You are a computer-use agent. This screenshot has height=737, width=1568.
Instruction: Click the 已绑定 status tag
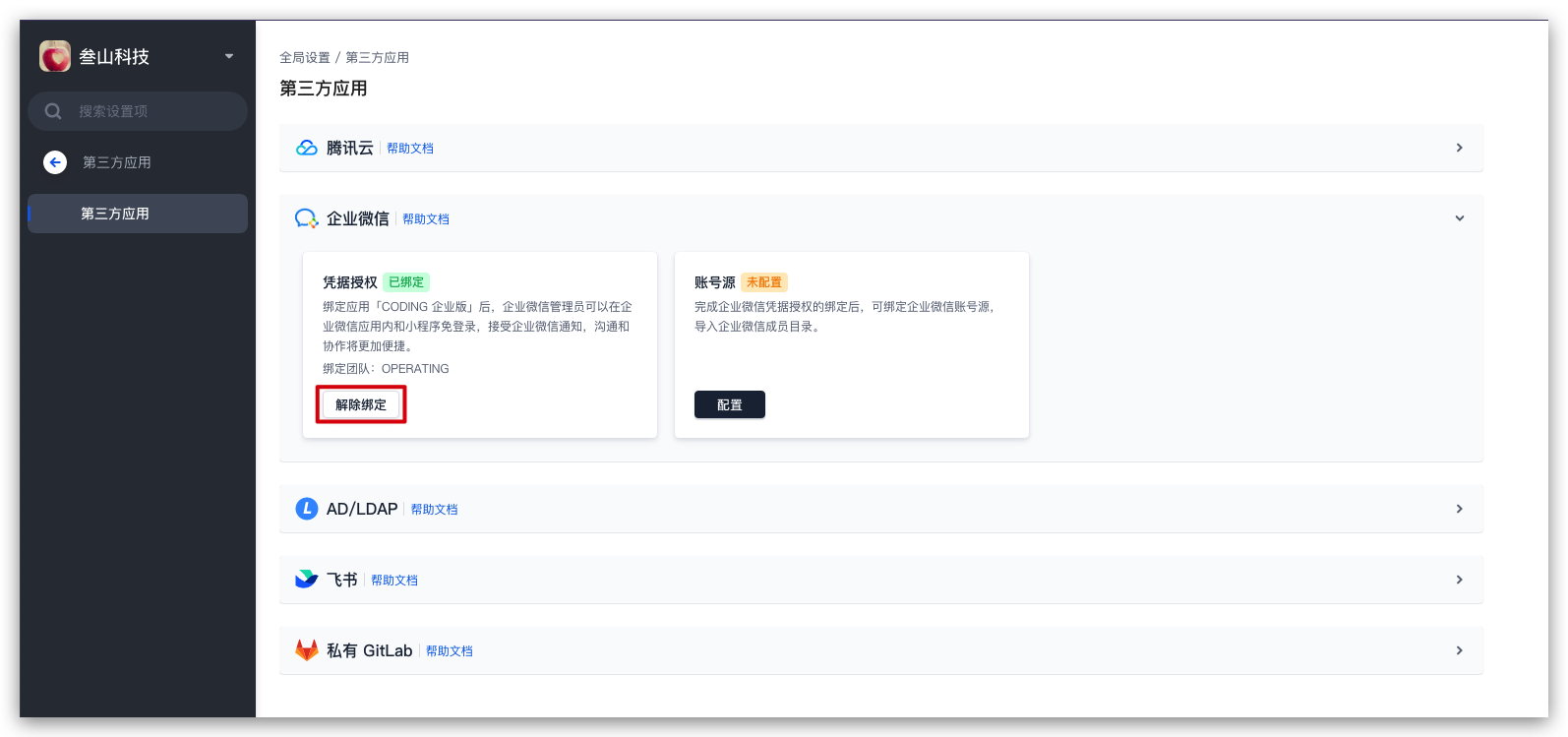click(406, 282)
